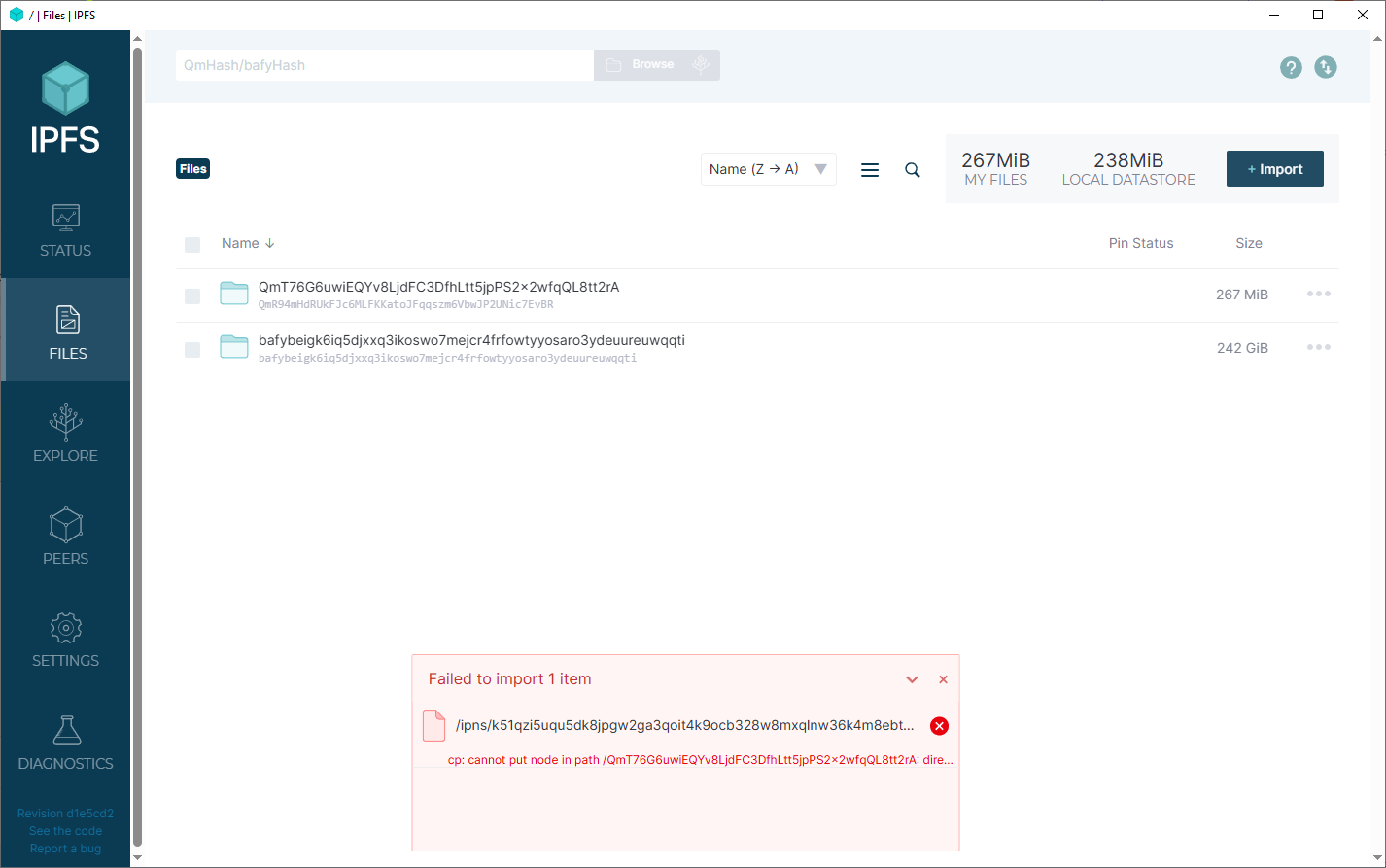Open the Settings page
This screenshot has height=868, width=1386.
[65, 639]
